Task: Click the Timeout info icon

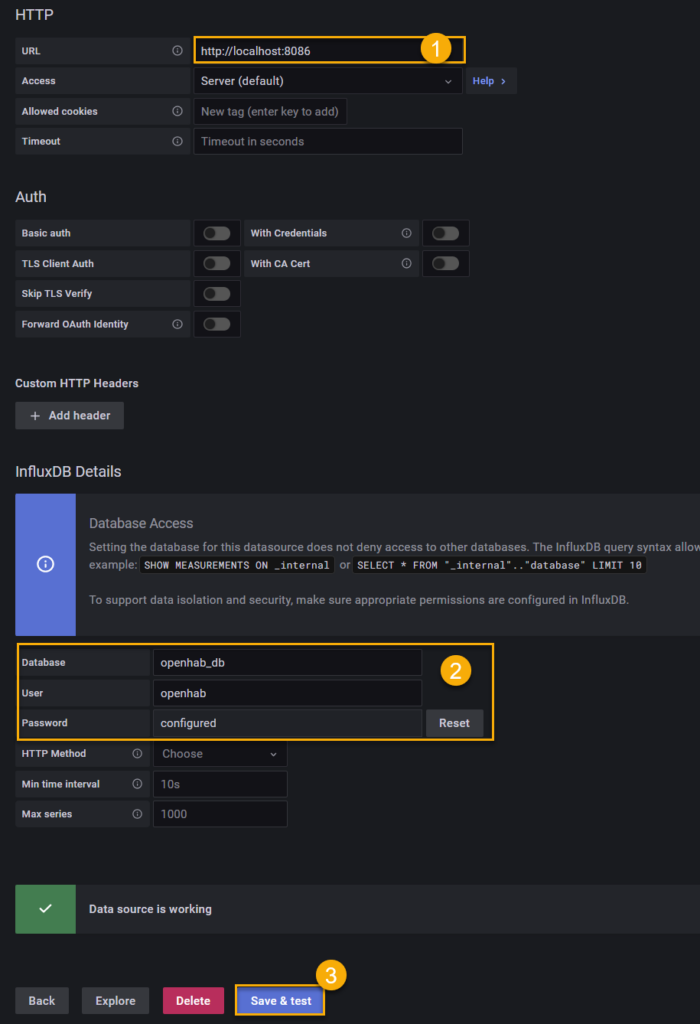Action: point(177,141)
